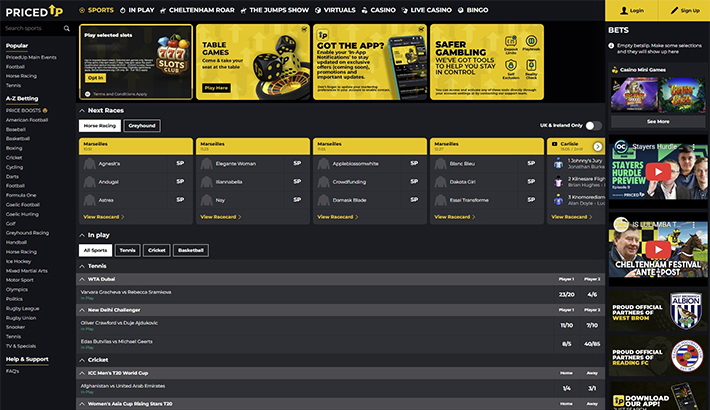710x410 pixels.
Task: Open Price Boosts in A-Z Betting
Action: pos(26,111)
